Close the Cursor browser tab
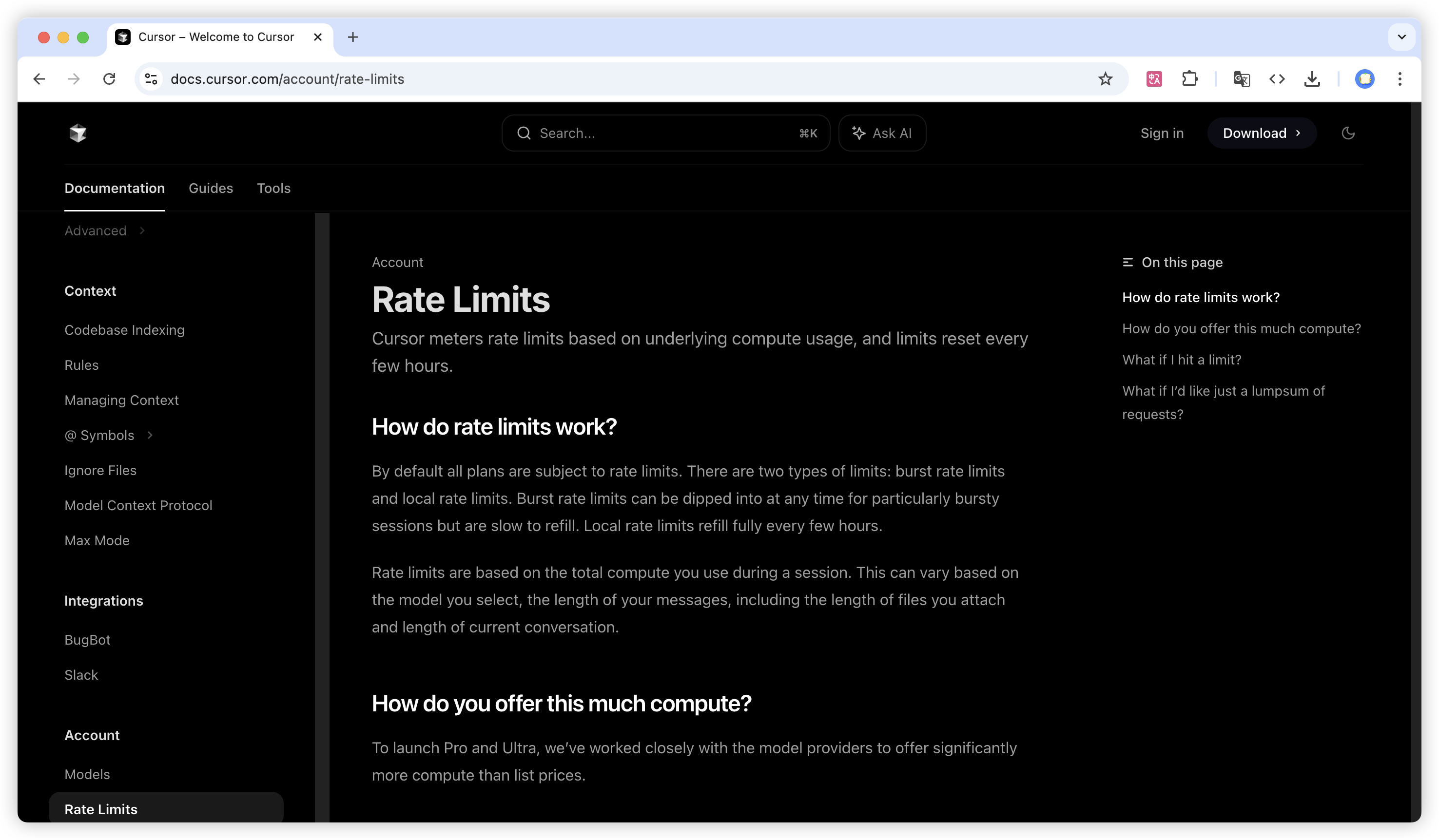The image size is (1439, 840). [x=318, y=37]
